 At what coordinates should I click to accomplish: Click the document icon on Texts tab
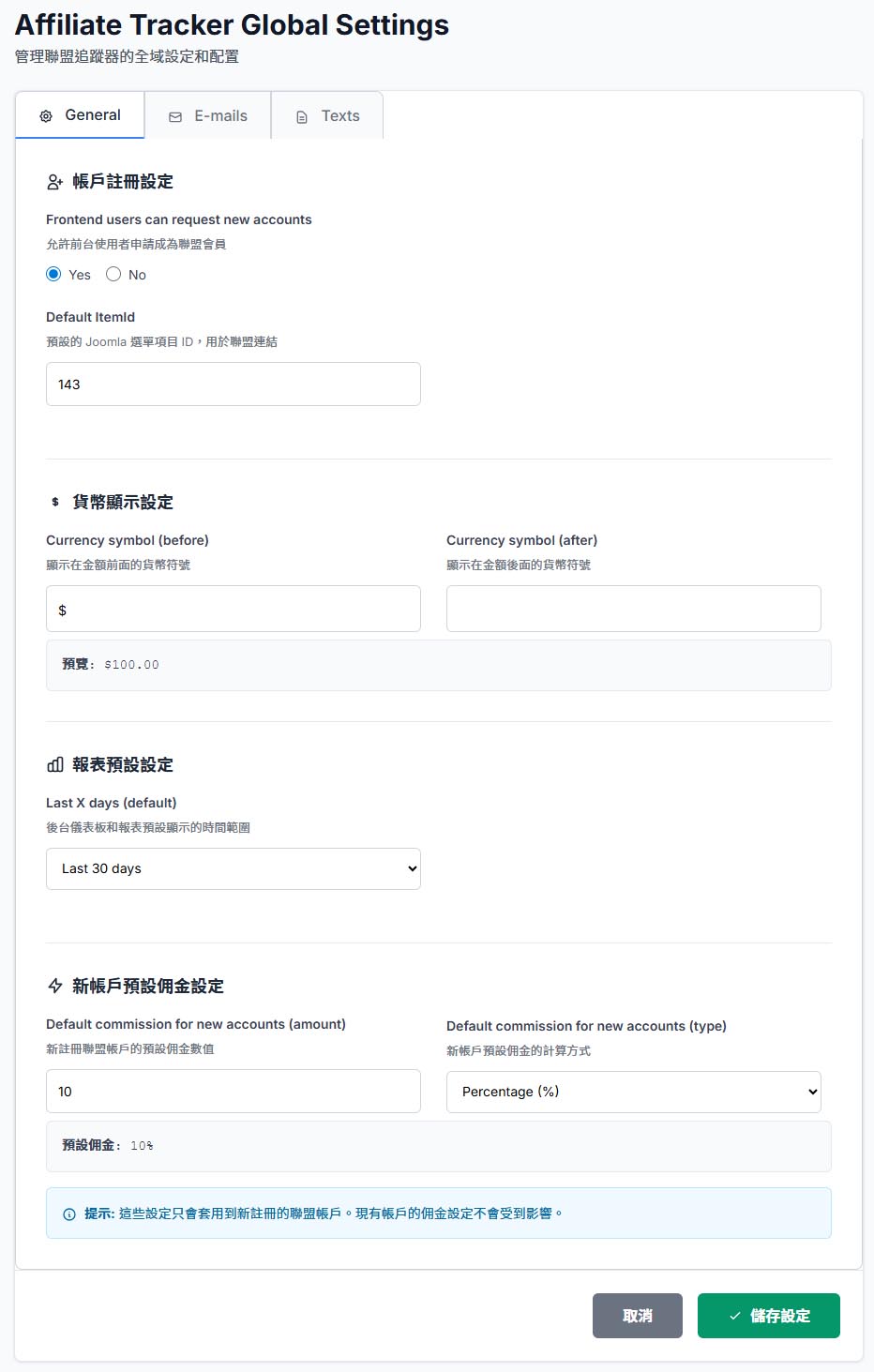coord(302,117)
